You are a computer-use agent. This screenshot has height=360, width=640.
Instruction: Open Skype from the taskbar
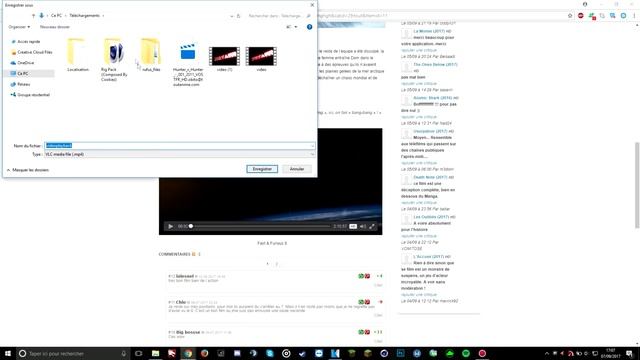270,353
